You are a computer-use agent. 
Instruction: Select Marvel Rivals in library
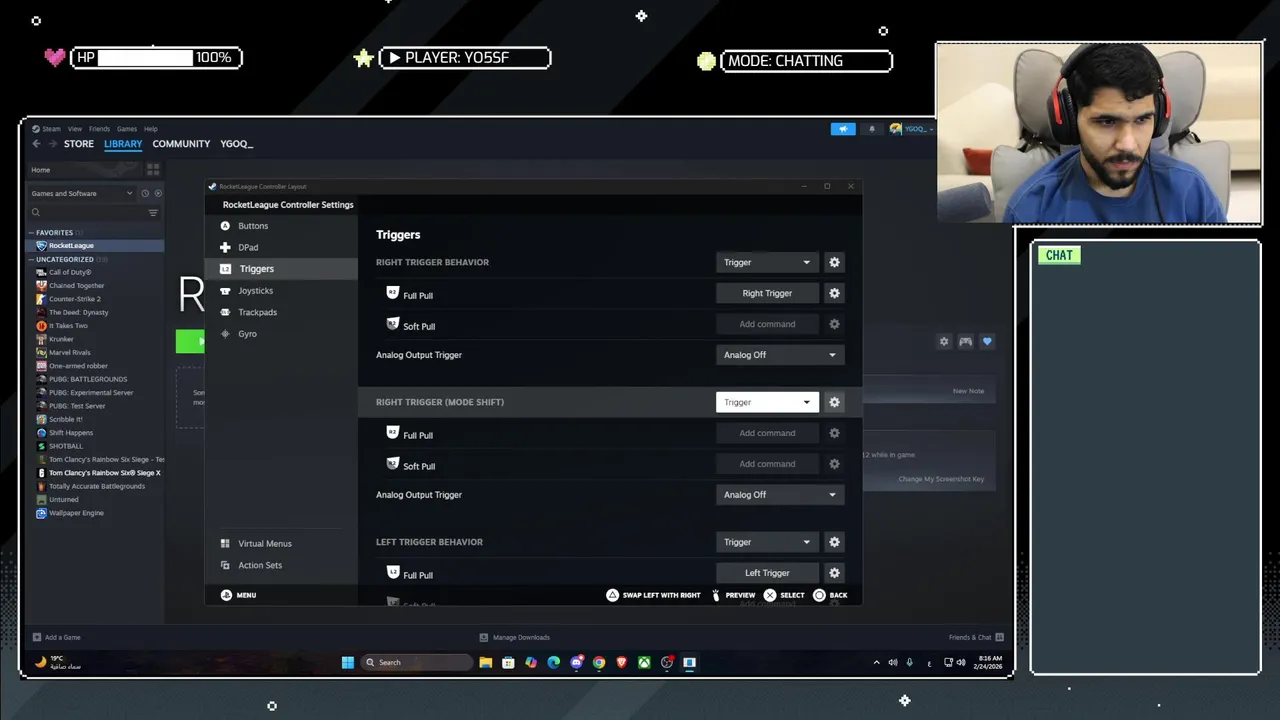tap(70, 352)
